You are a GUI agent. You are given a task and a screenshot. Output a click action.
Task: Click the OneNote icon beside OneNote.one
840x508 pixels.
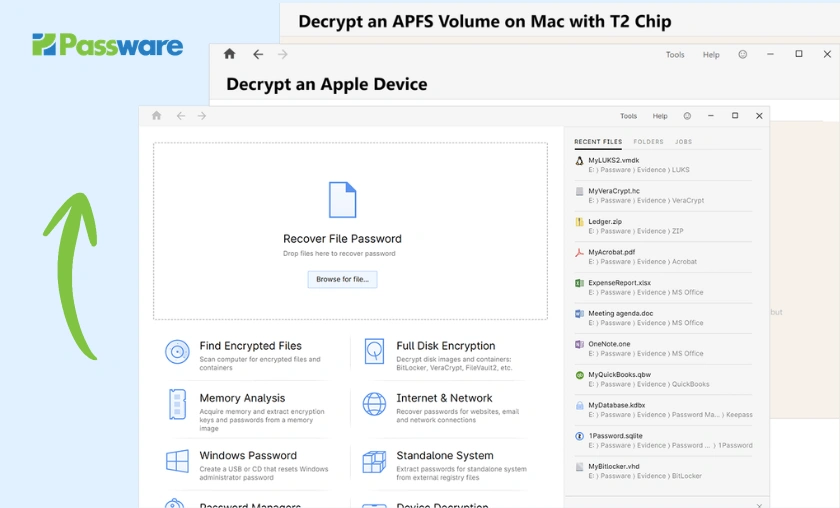point(579,344)
